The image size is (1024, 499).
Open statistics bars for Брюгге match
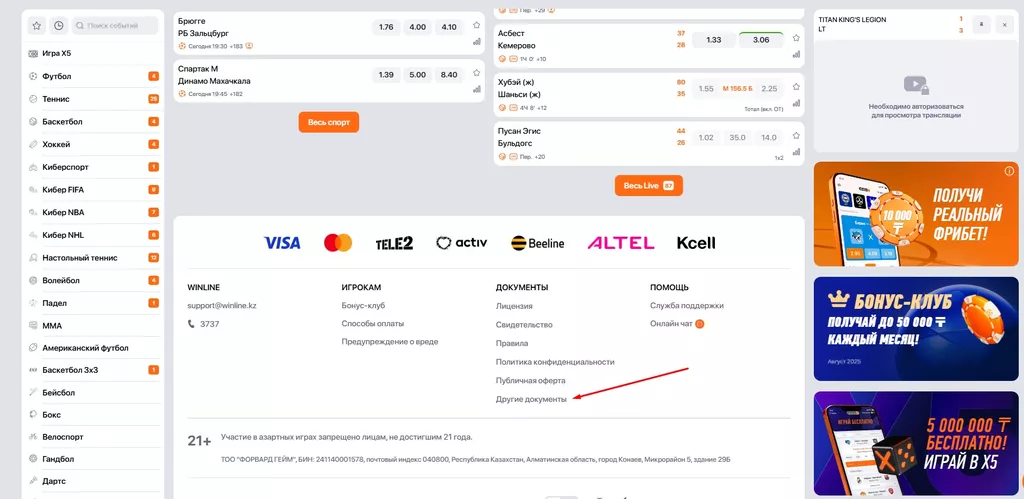tap(476, 42)
